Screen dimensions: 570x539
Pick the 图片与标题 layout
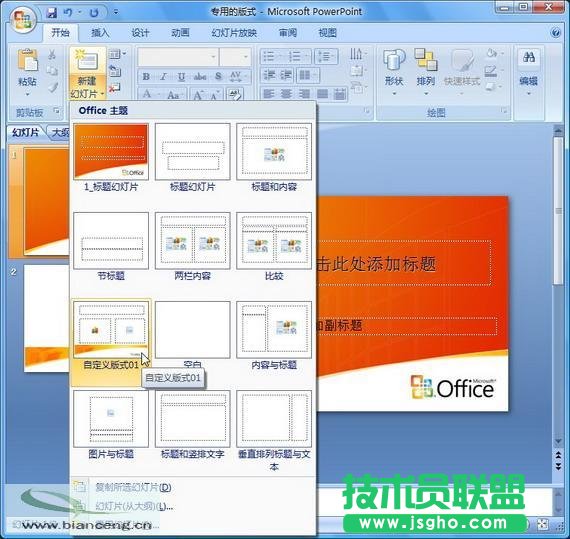(x=111, y=425)
